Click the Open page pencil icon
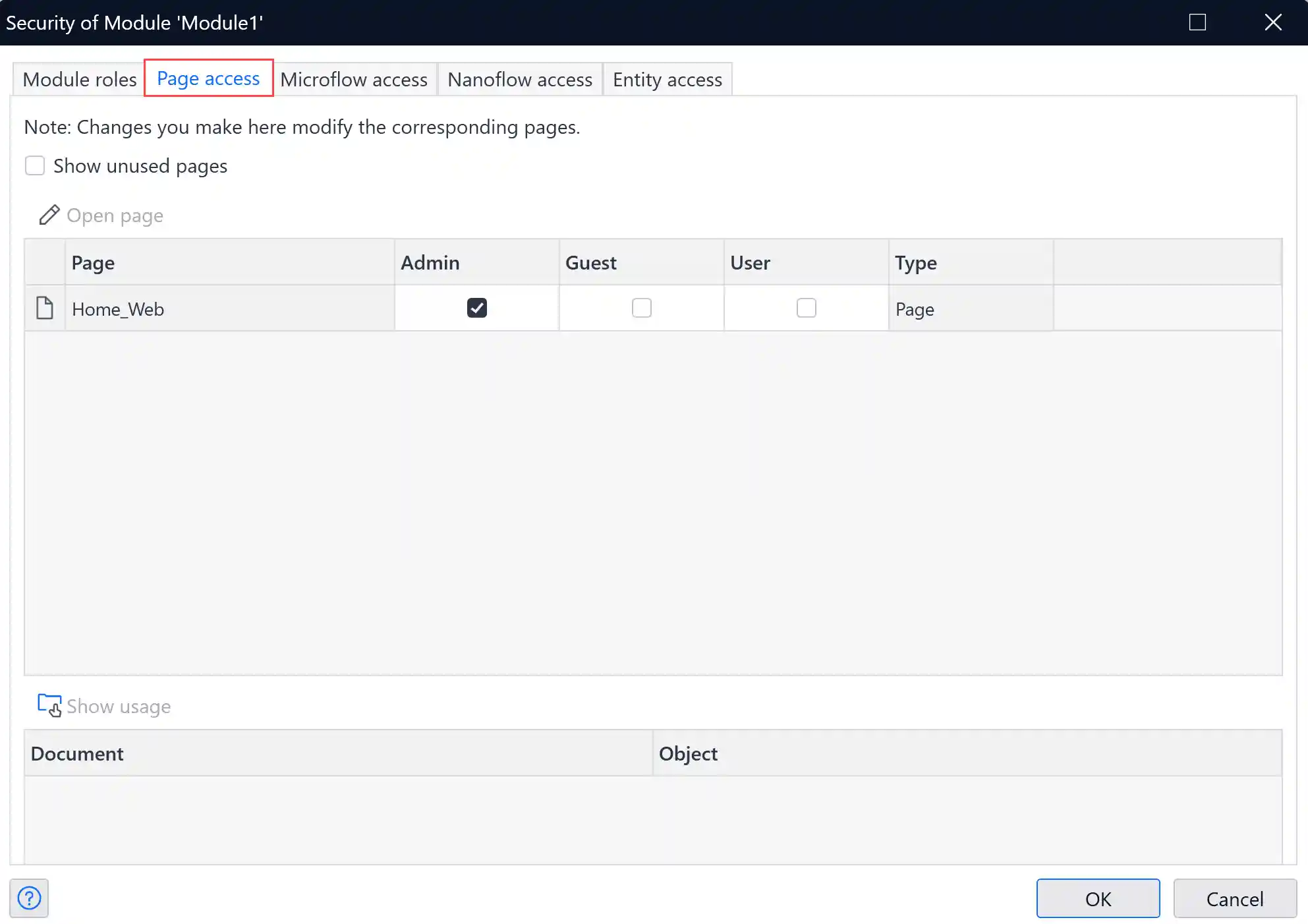Viewport: 1308px width, 924px height. (x=49, y=215)
